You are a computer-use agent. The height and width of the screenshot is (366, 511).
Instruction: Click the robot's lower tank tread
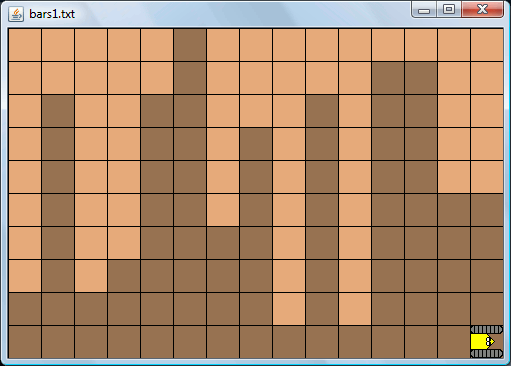click(487, 354)
